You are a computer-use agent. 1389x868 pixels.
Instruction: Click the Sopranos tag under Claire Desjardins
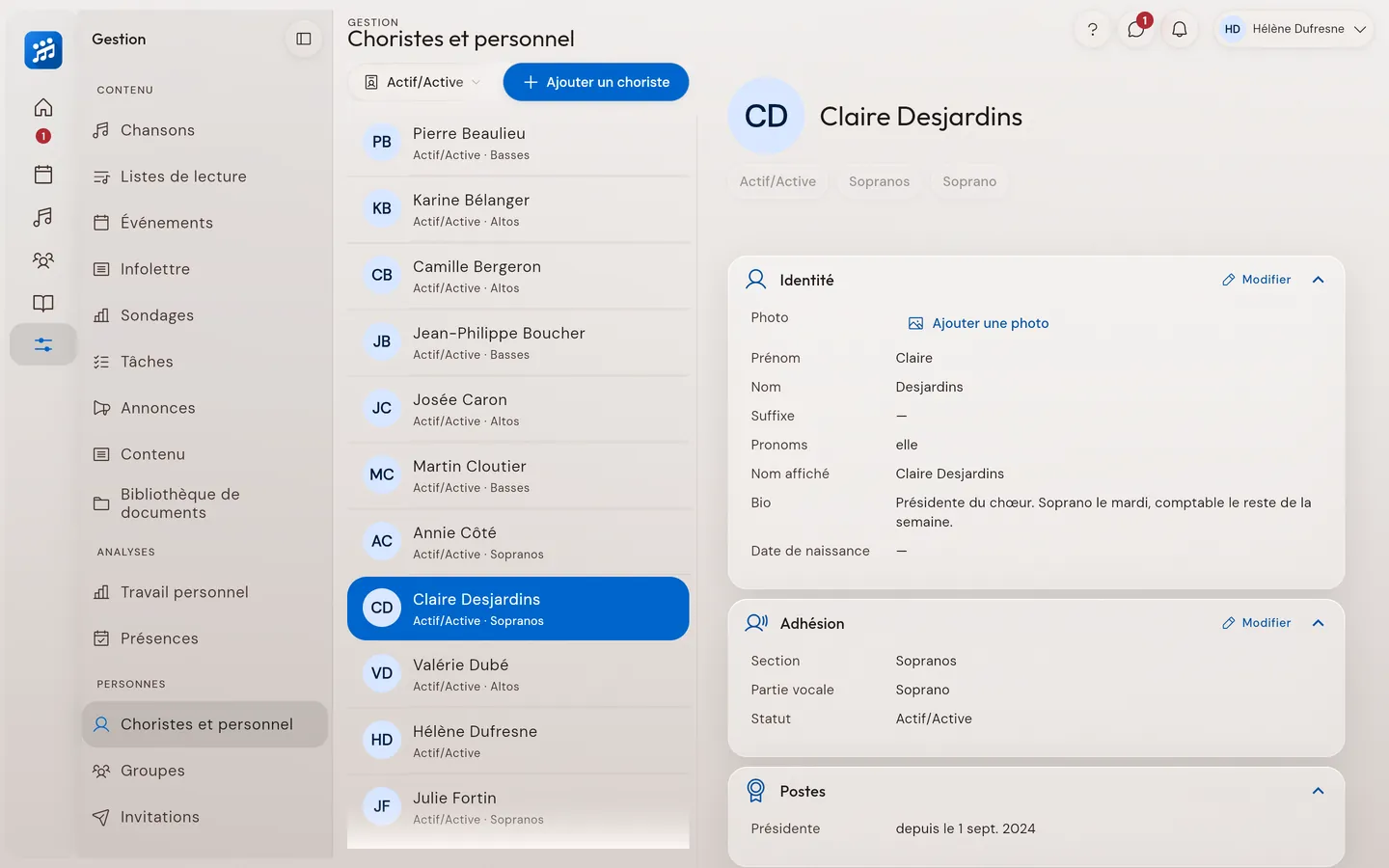pos(880,181)
